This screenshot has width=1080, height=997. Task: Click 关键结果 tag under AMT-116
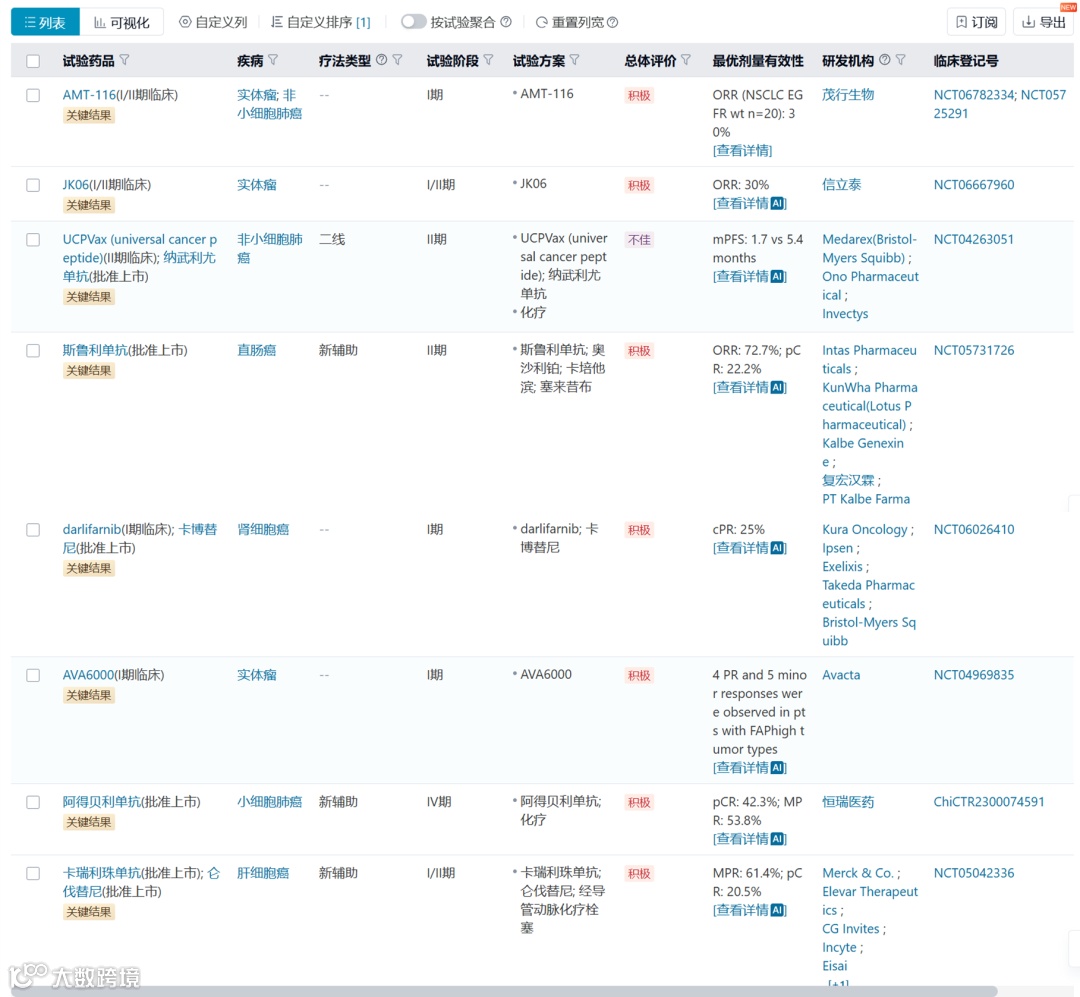(x=89, y=115)
